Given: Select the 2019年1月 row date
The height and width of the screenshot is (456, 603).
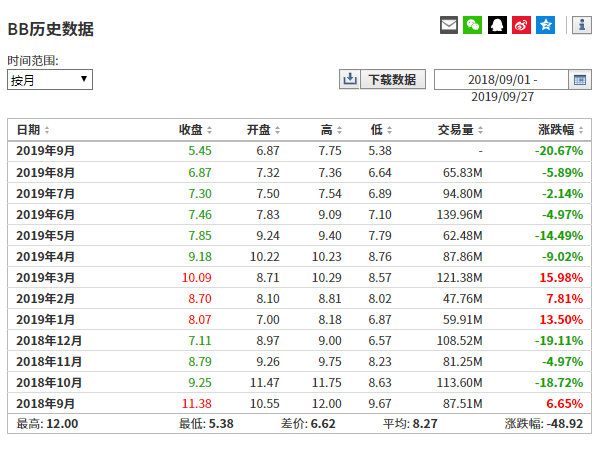Looking at the screenshot, I should [x=45, y=320].
